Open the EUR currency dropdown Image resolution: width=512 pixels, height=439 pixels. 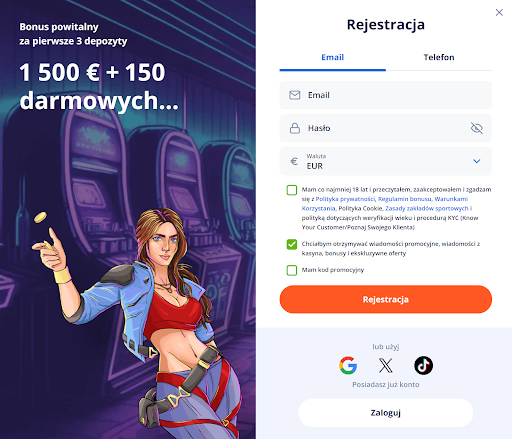[386, 161]
